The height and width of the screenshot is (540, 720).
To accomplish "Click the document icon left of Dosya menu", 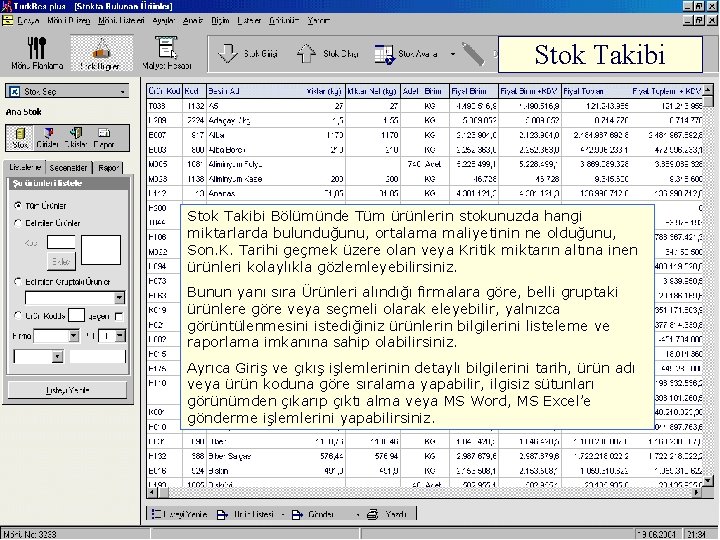I will pos(7,21).
